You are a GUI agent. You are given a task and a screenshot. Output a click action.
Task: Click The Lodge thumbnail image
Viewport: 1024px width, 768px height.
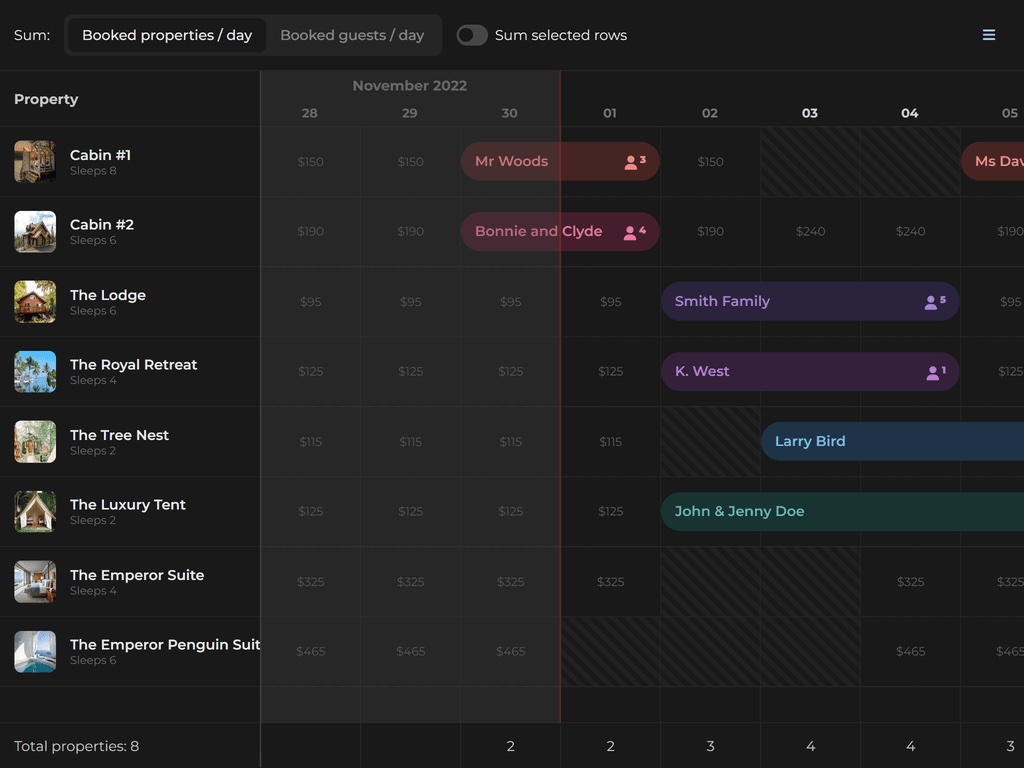[35, 302]
